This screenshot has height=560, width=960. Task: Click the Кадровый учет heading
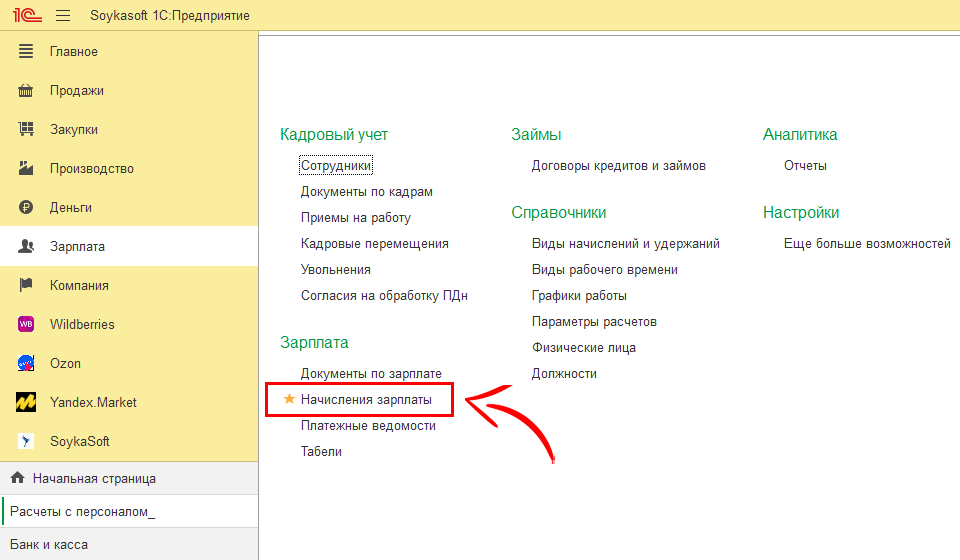tap(334, 134)
